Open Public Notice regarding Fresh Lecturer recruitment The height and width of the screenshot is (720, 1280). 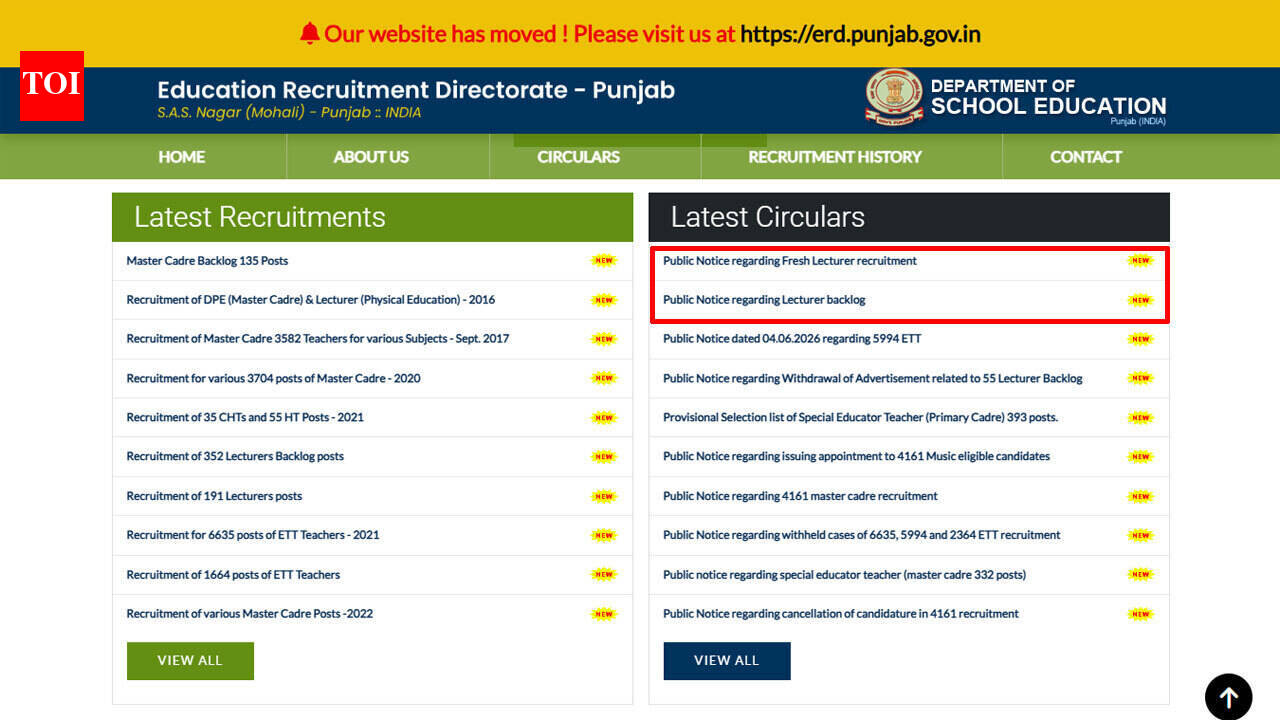click(x=790, y=261)
